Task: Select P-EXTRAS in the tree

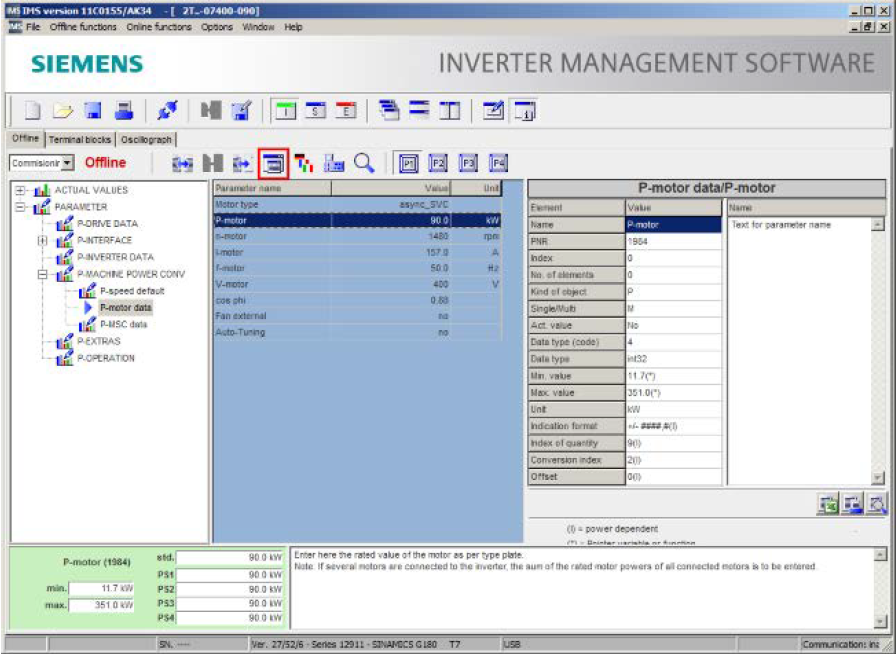Action: pyautogui.click(x=99, y=341)
